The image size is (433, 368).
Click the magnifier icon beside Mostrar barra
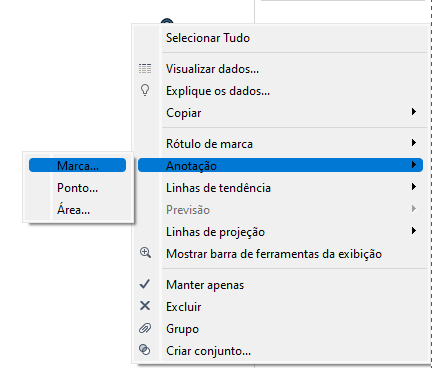click(x=145, y=253)
